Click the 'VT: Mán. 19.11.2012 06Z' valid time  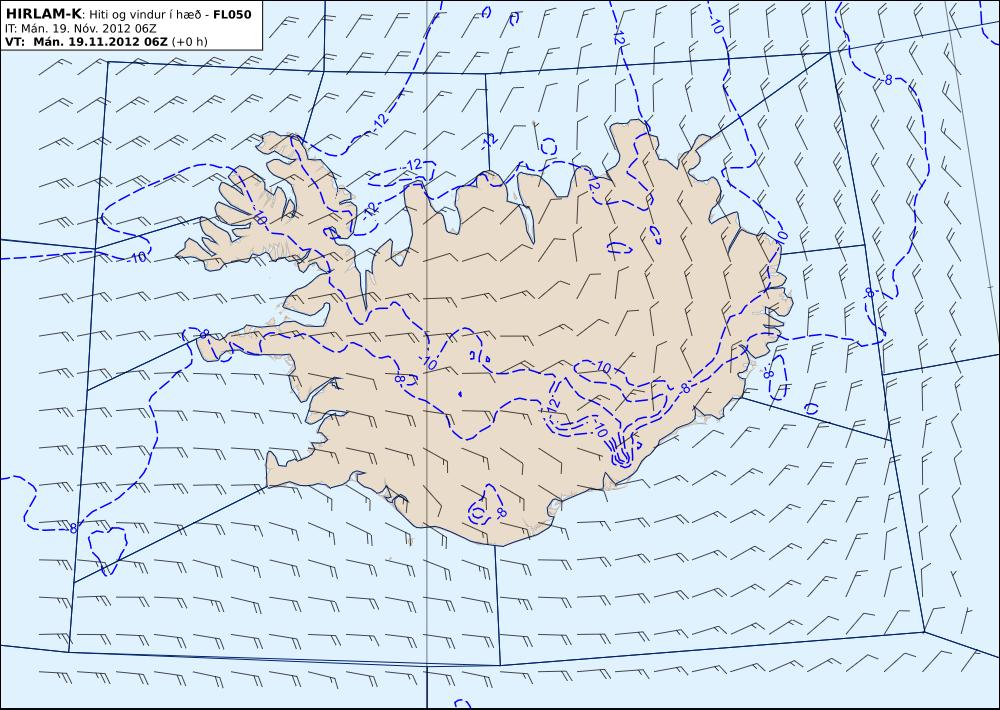point(86,42)
